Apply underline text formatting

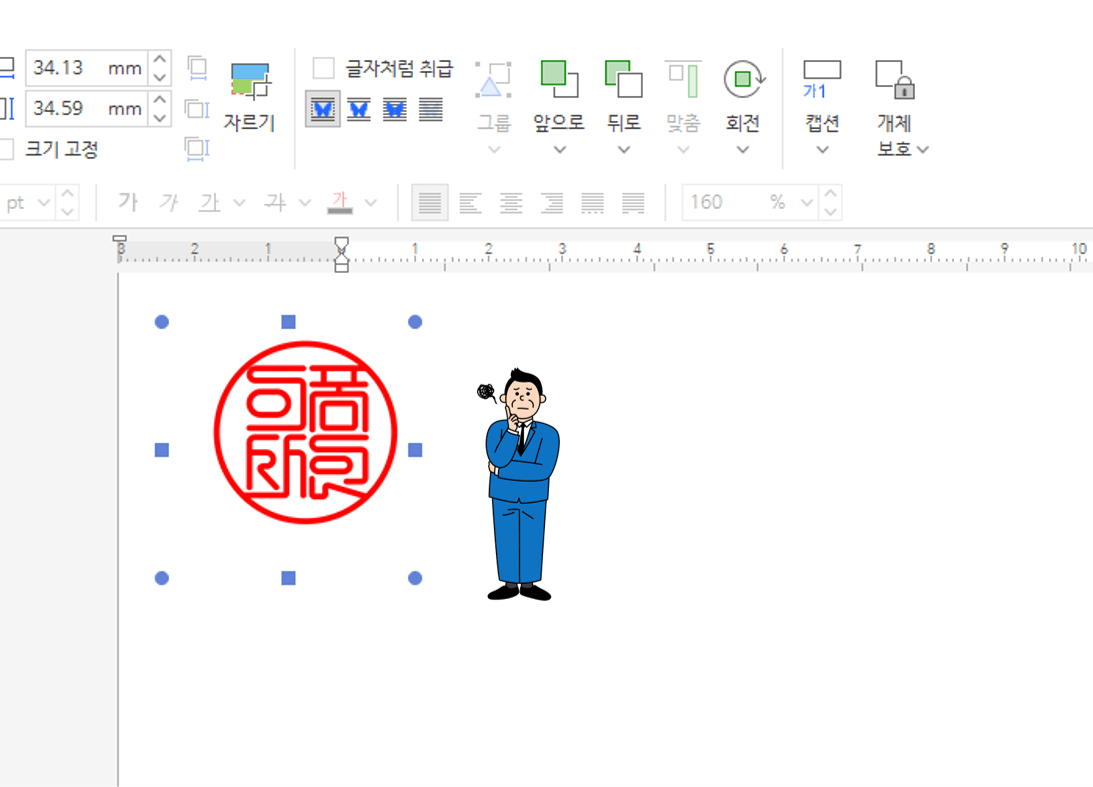pyautogui.click(x=210, y=202)
